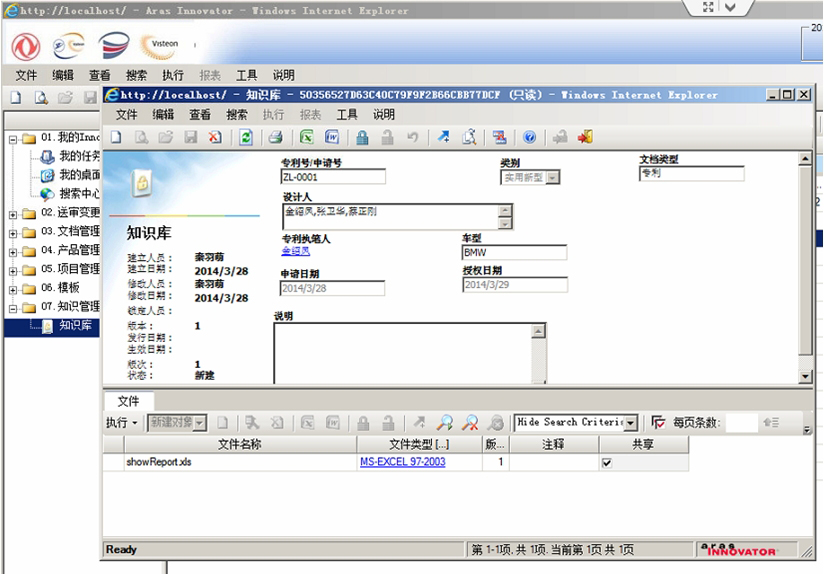Expand the 03.文档管理 folder node

pyautogui.click(x=13, y=233)
